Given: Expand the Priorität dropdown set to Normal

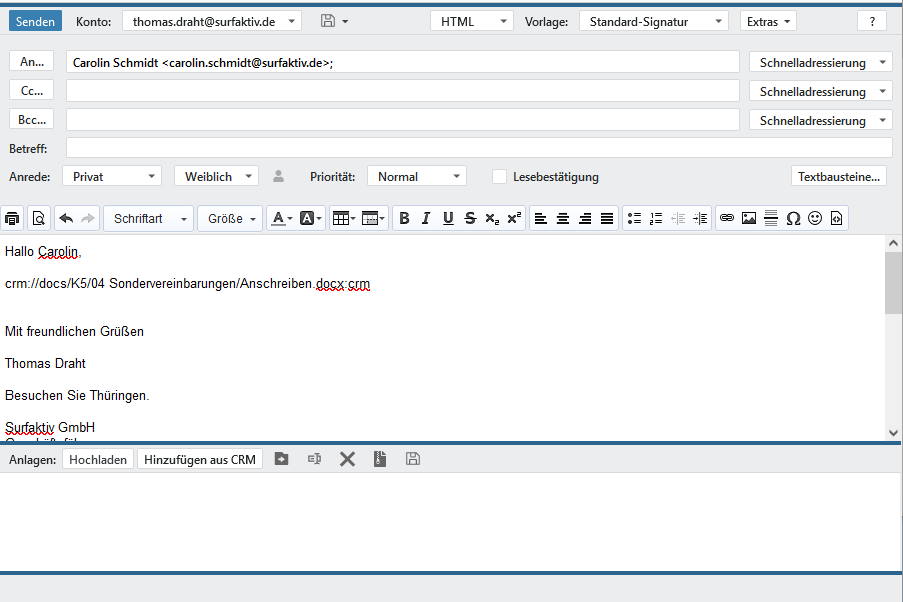Looking at the screenshot, I should click(x=416, y=177).
